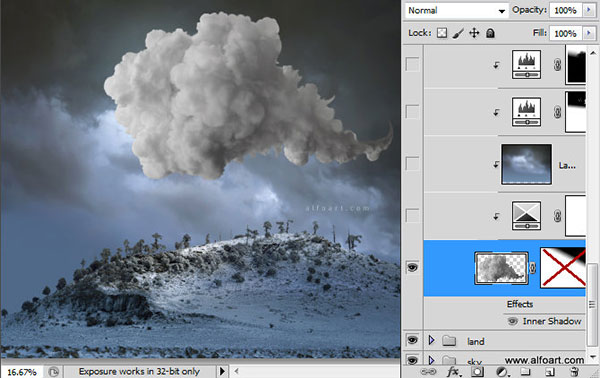Open the Normal blend mode dropdown
Screen dimensions: 600x378
[x=457, y=11]
